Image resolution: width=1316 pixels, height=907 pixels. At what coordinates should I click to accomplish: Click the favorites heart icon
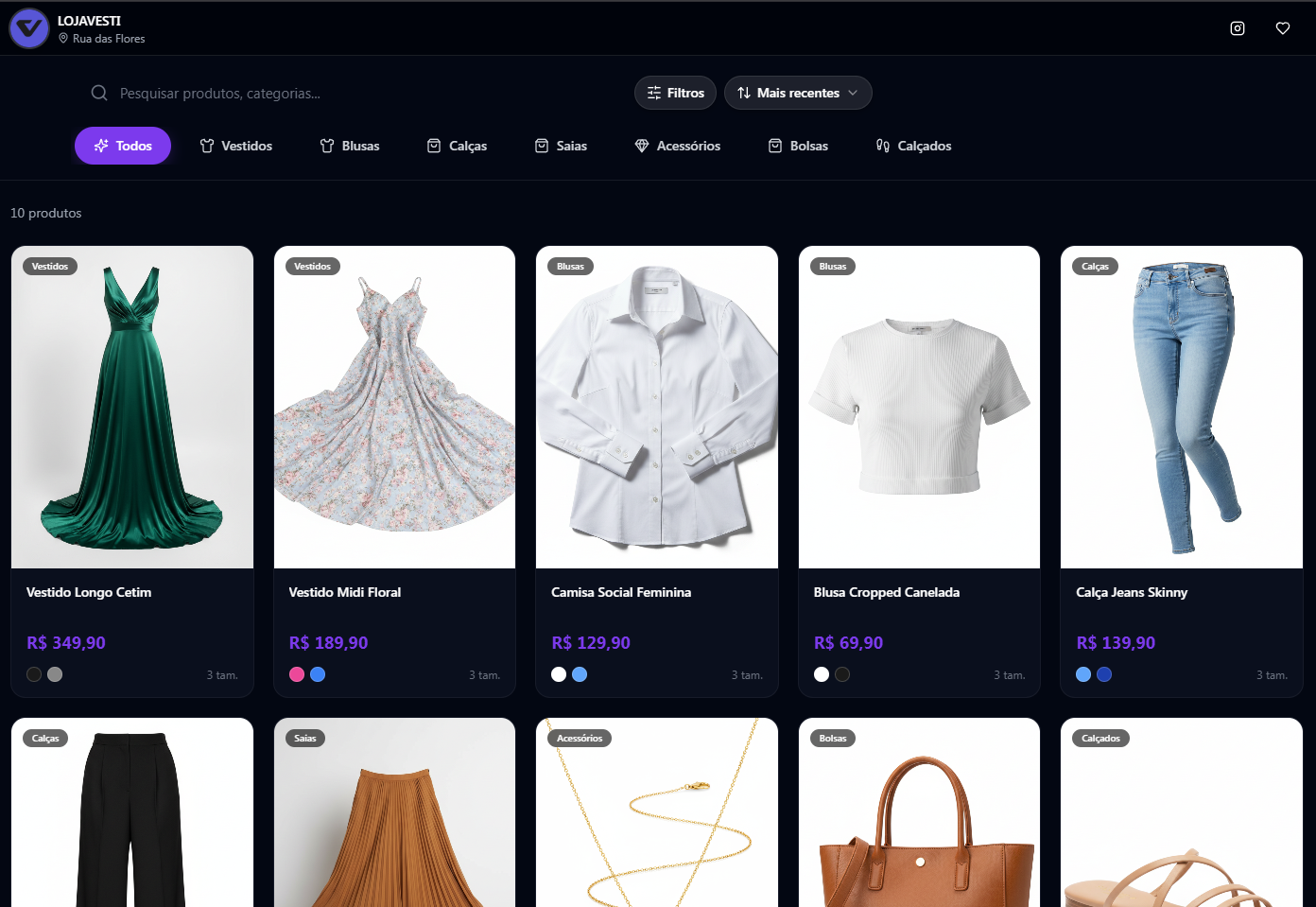pos(1282,27)
